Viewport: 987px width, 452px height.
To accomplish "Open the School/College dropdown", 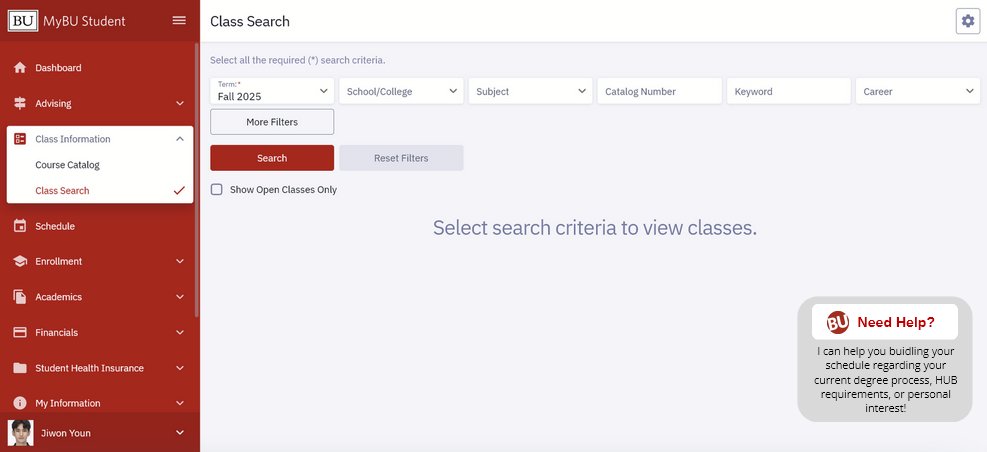I will pyautogui.click(x=402, y=91).
